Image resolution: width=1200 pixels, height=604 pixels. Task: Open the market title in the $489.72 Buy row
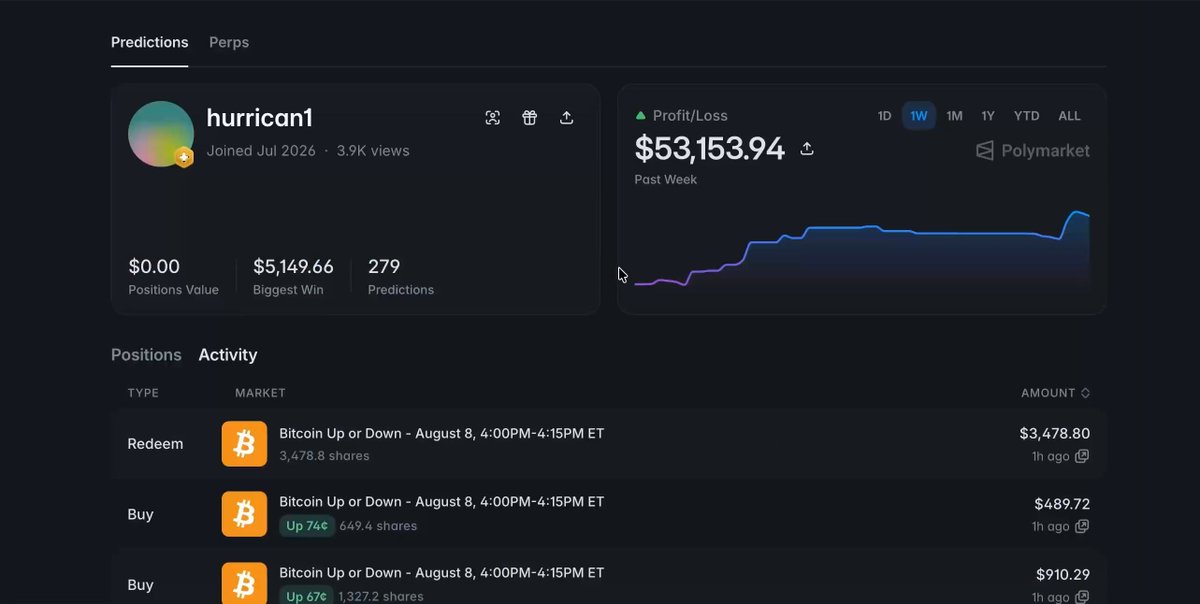442,502
